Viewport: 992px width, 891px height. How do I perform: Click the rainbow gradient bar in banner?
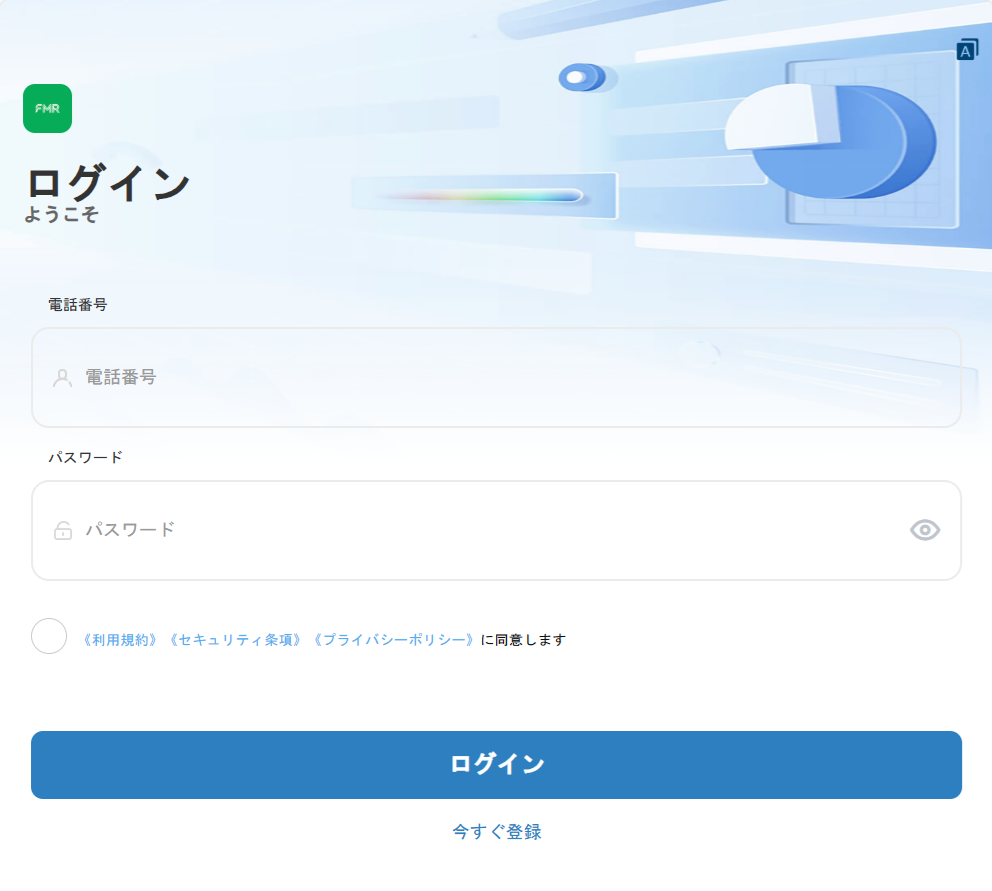click(480, 196)
